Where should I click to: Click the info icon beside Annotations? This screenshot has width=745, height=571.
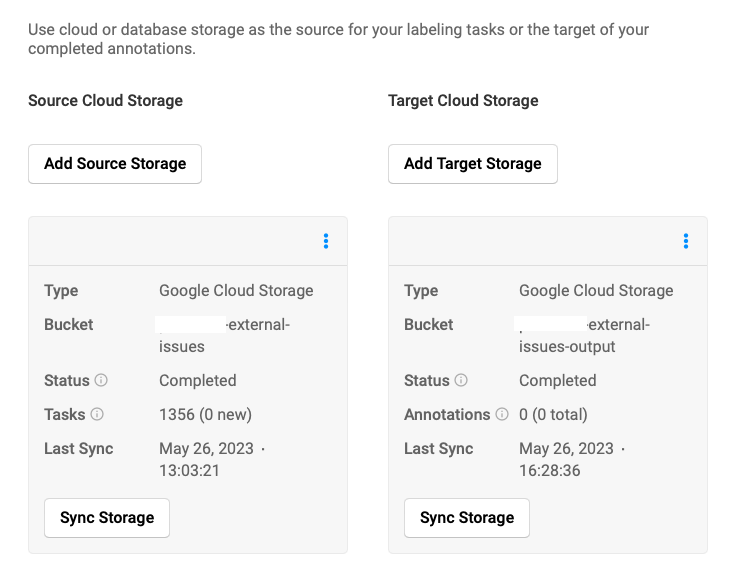pyautogui.click(x=502, y=415)
